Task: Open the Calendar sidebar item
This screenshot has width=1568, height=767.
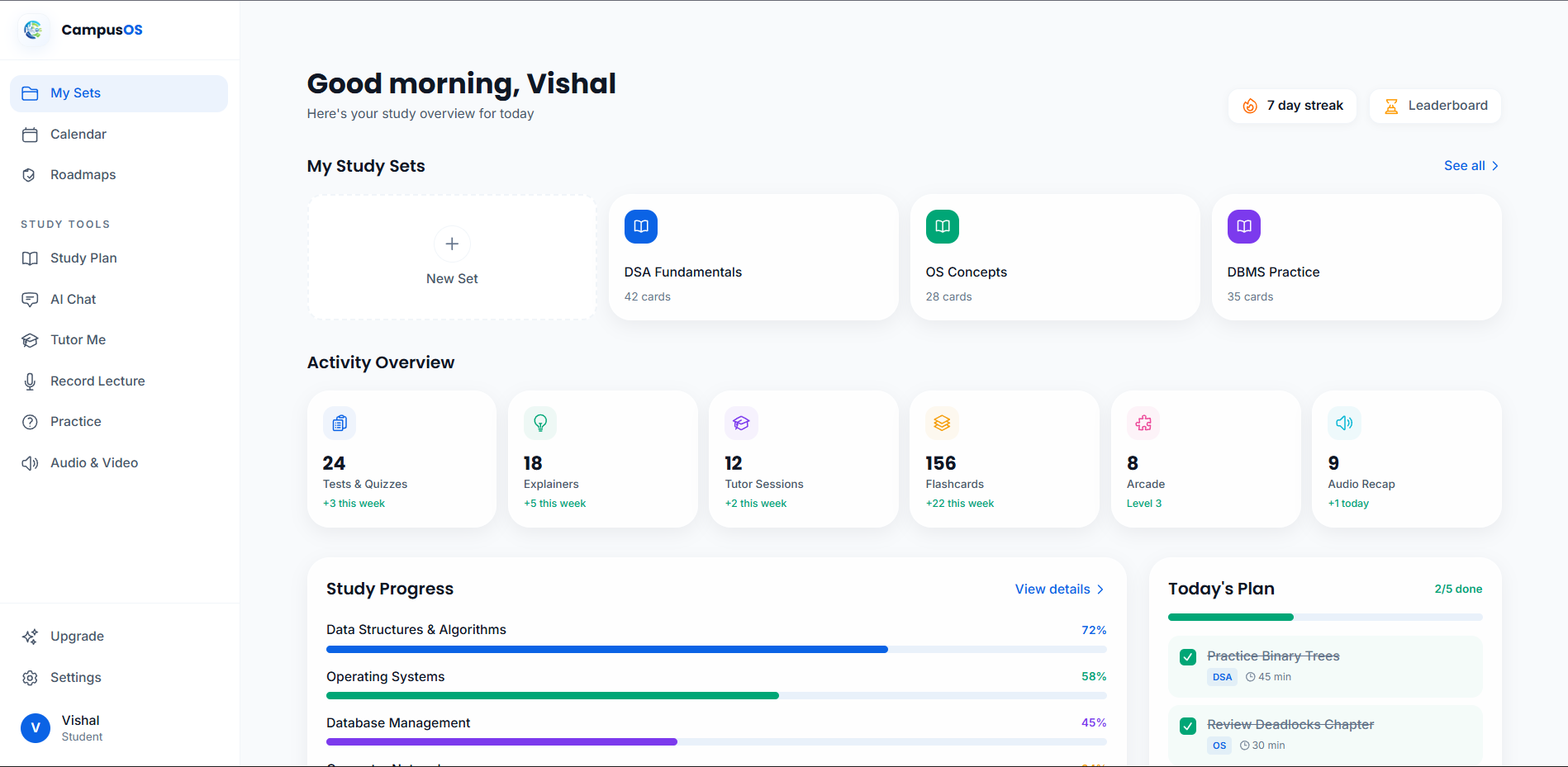Action: (78, 135)
